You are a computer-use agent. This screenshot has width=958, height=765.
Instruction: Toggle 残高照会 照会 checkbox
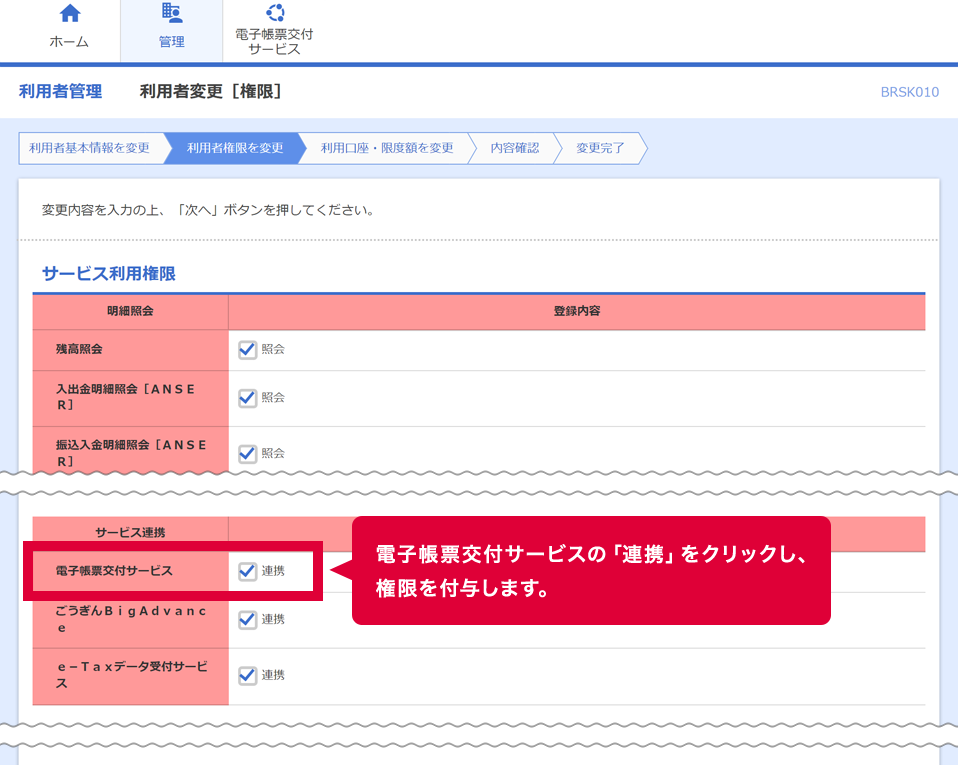[247, 350]
